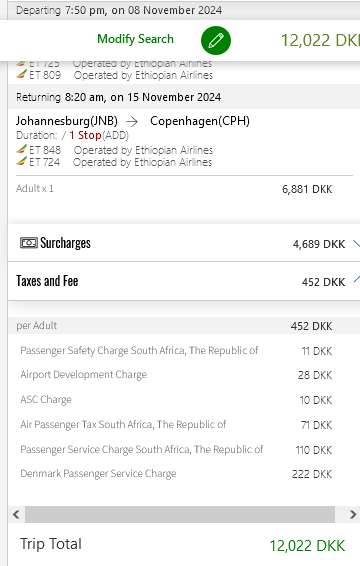Click the green pencil edit icon
Viewport: 360px width, 566px height.
pos(216,40)
